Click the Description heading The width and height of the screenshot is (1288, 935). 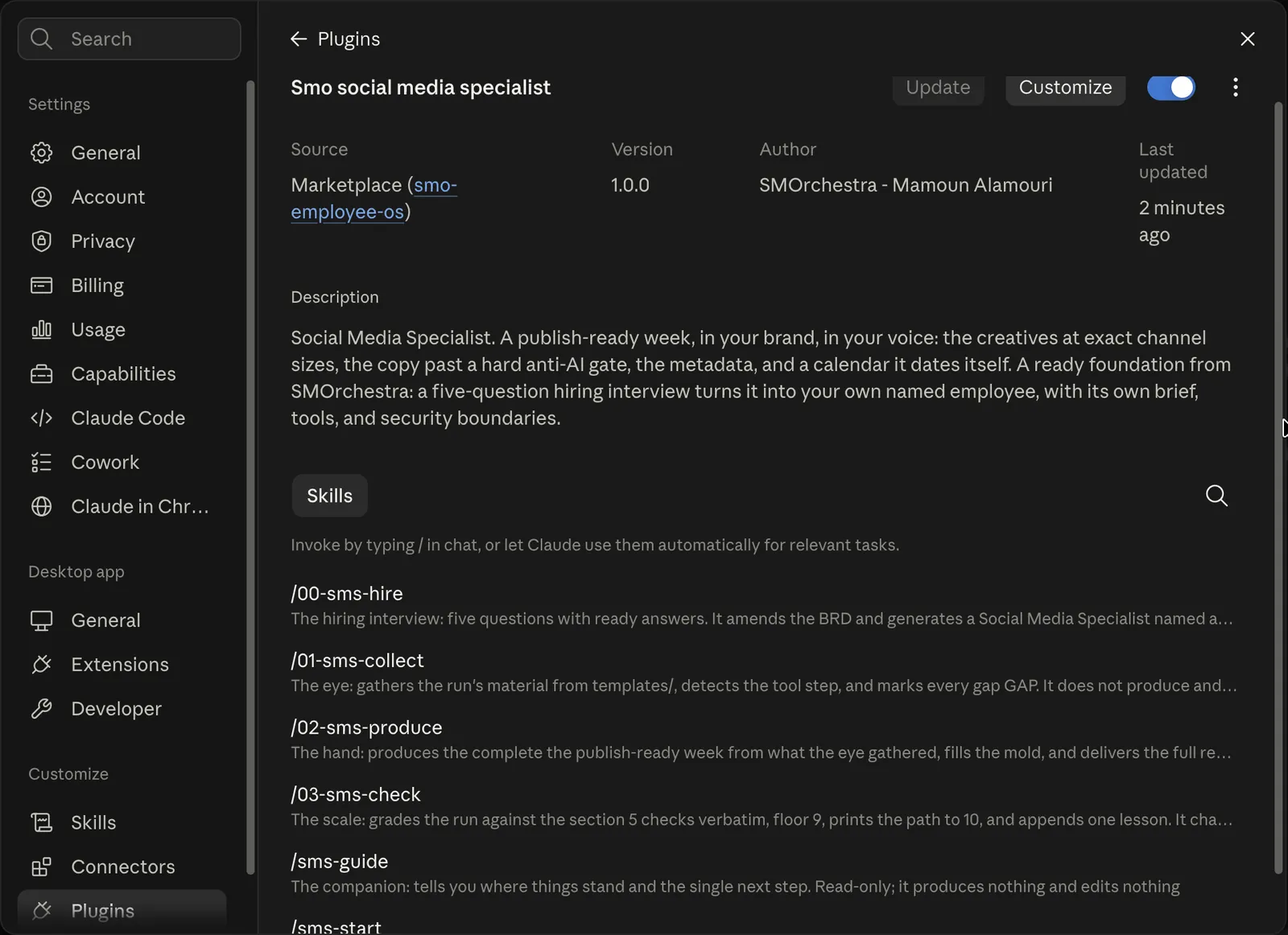click(x=335, y=297)
